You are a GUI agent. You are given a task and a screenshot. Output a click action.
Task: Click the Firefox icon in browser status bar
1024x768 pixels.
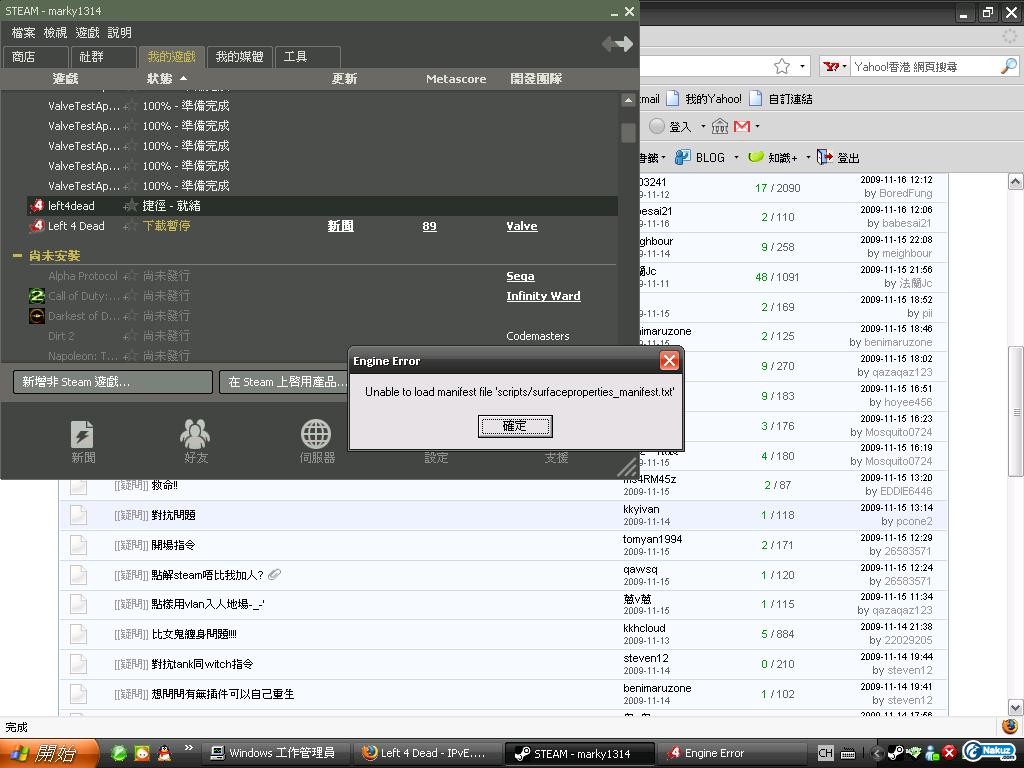1010,726
